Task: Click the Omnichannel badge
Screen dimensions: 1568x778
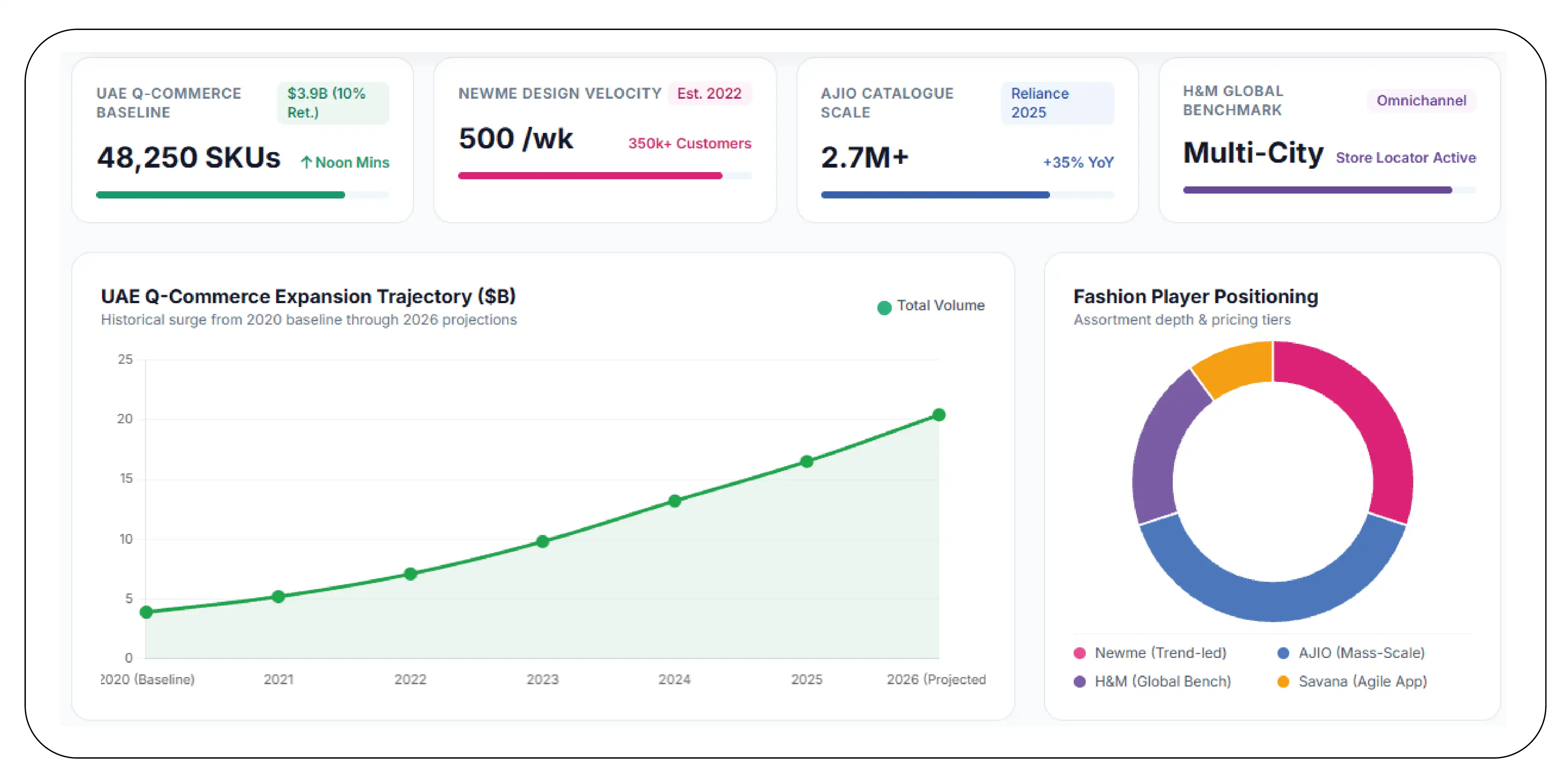Action: 1422,101
